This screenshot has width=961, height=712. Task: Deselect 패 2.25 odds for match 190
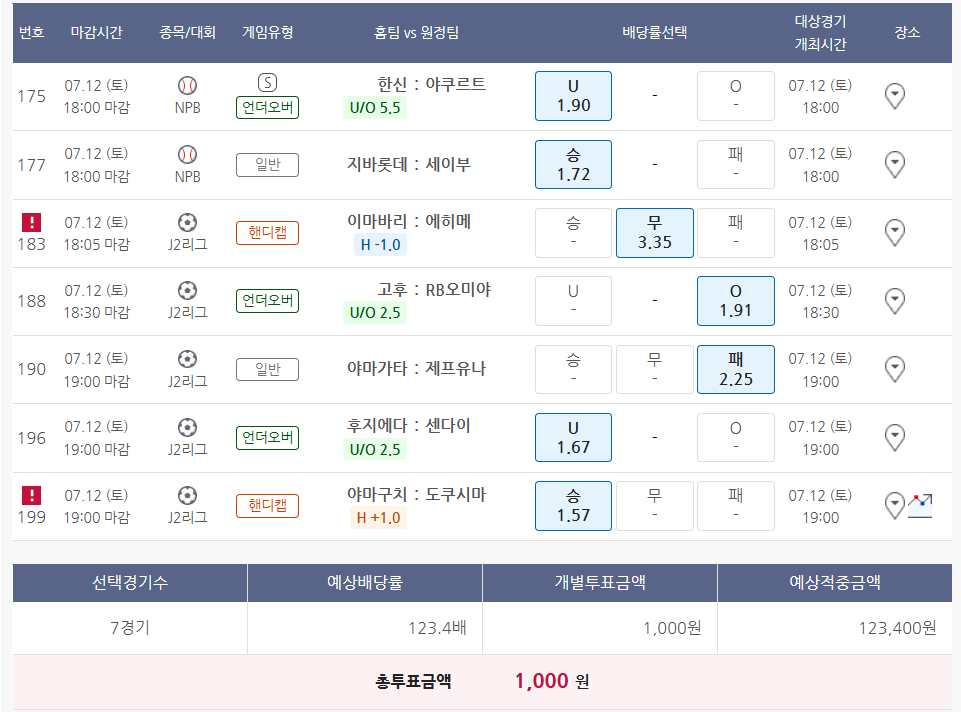point(735,369)
